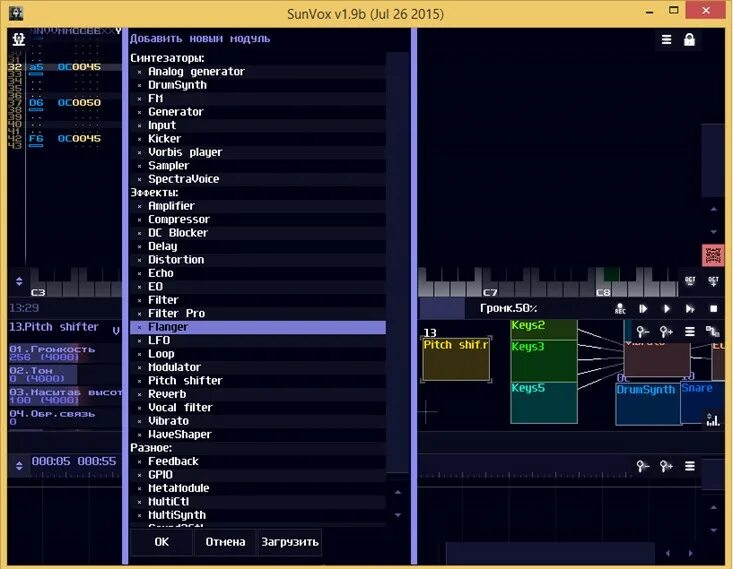The height and width of the screenshot is (569, 733).
Task: Pick the Sampler module
Action: pos(258,166)
